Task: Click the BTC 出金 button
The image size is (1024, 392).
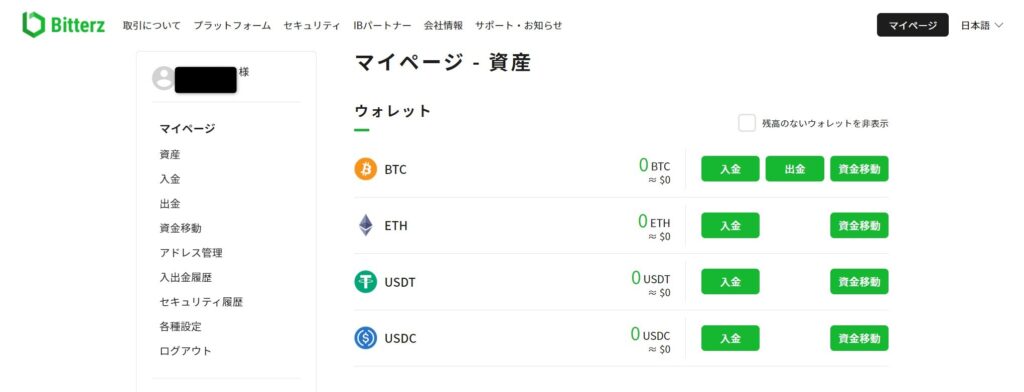Action: 795,169
